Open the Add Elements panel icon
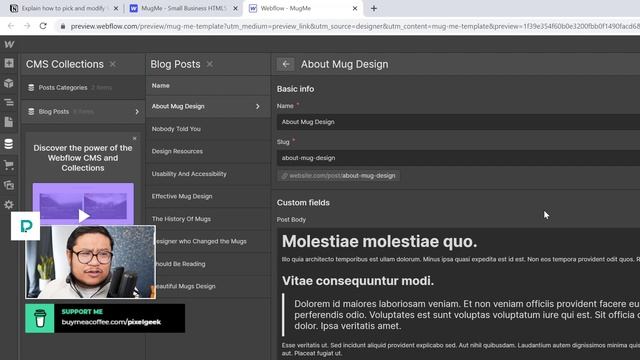This screenshot has width=640, height=360. click(9, 63)
